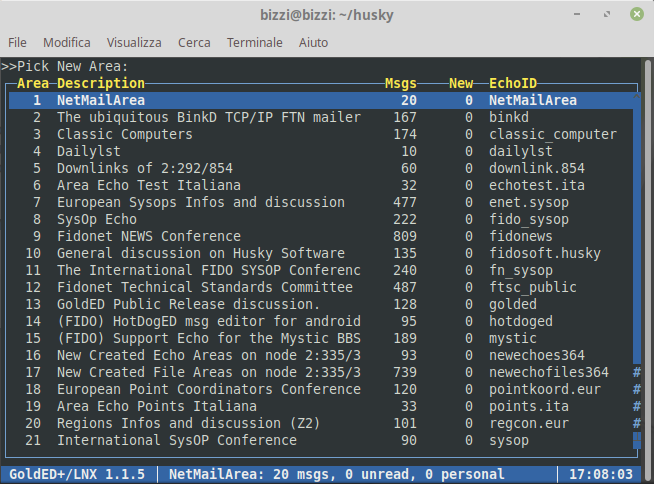This screenshot has height=484, width=654.
Task: Select Fidonet NEWS Conference area
Action: click(149, 236)
